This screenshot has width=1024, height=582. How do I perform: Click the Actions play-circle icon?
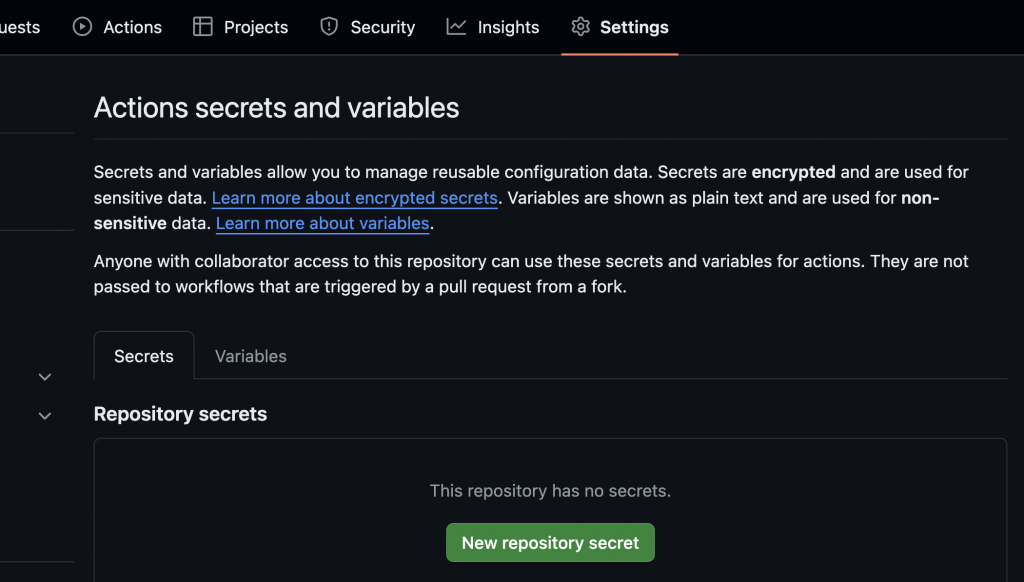[x=82, y=27]
